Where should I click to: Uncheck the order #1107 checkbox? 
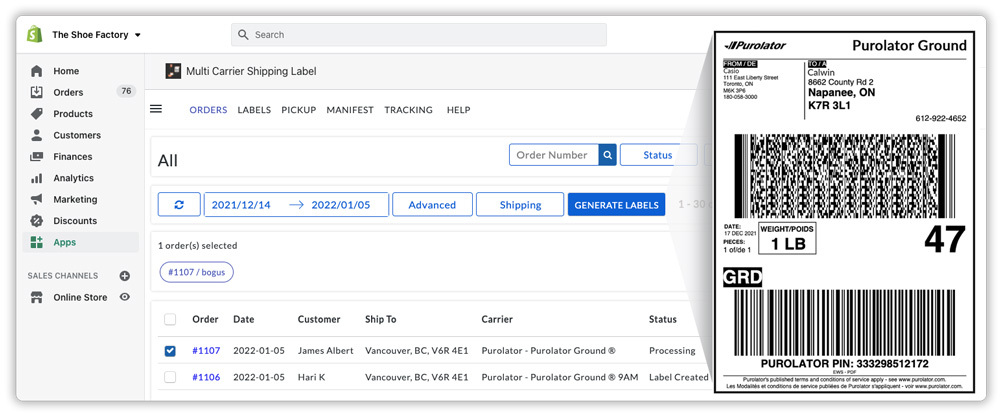pyautogui.click(x=170, y=351)
